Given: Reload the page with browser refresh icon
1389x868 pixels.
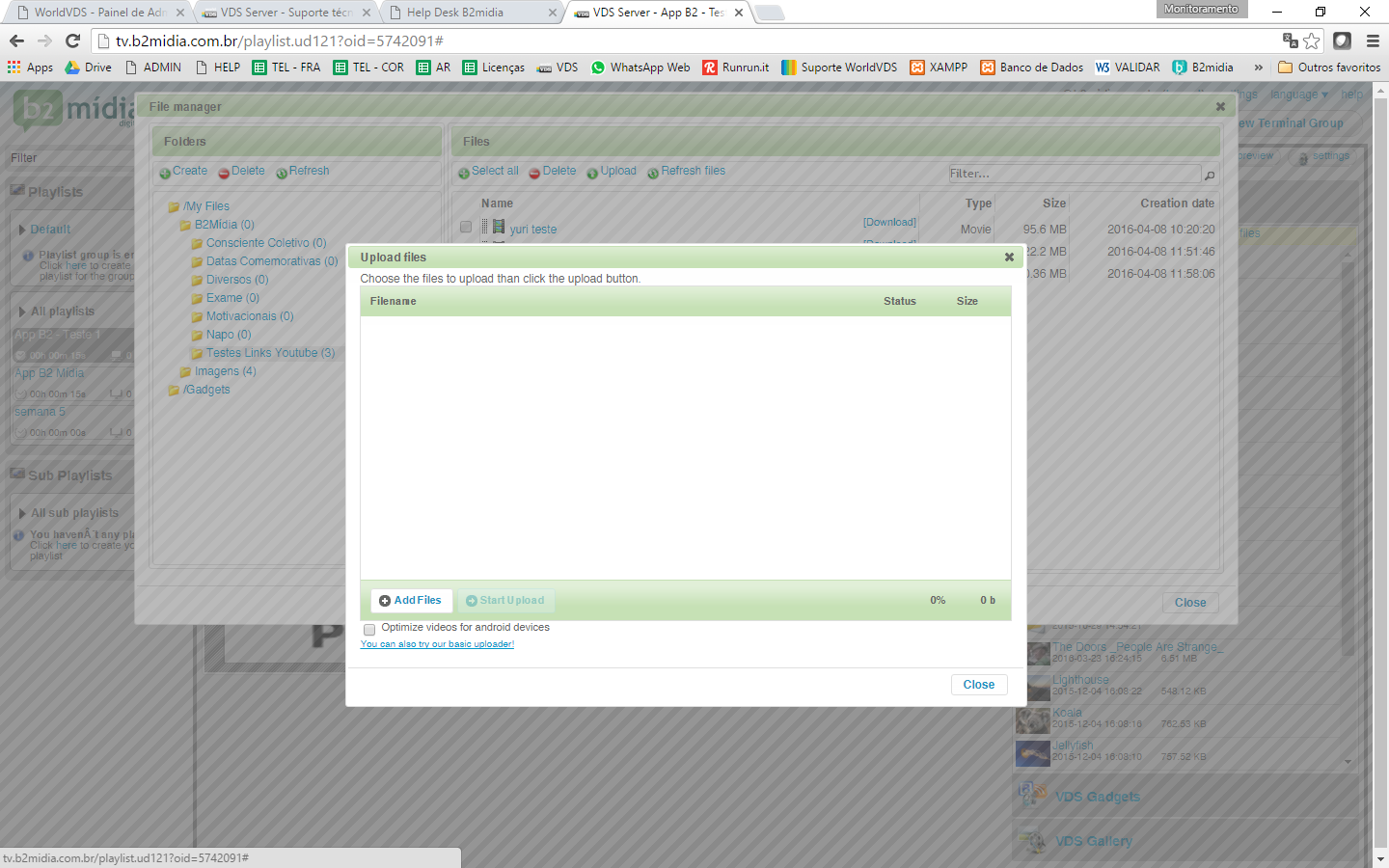Looking at the screenshot, I should pyautogui.click(x=72, y=41).
